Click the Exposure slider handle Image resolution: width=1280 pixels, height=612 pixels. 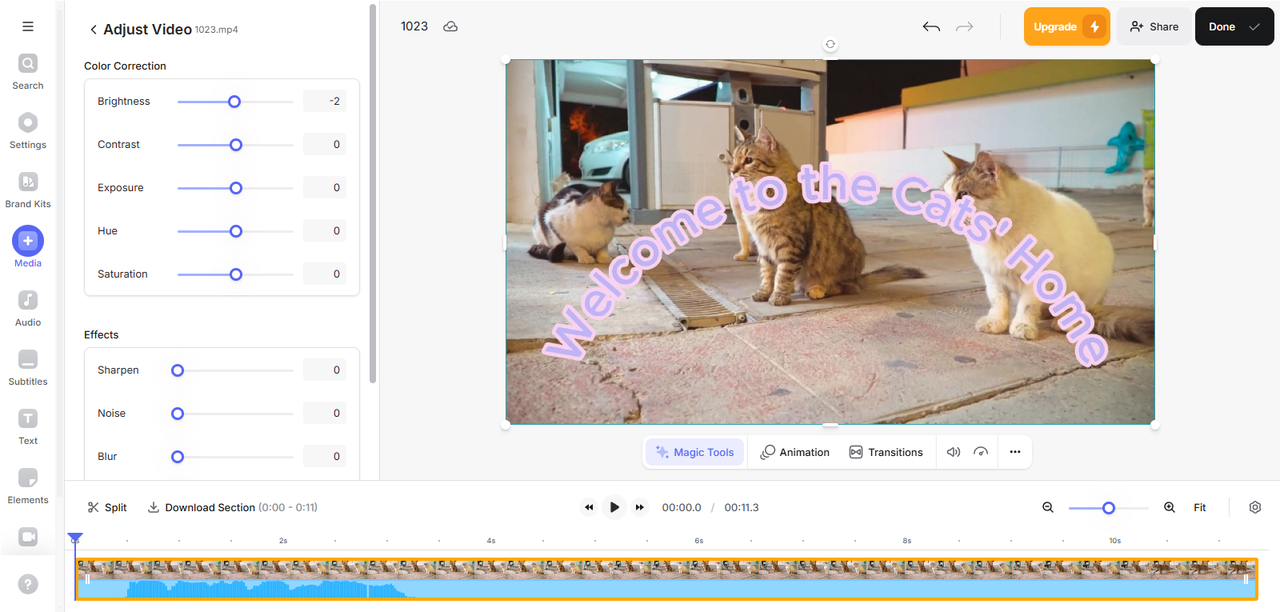click(x=236, y=187)
